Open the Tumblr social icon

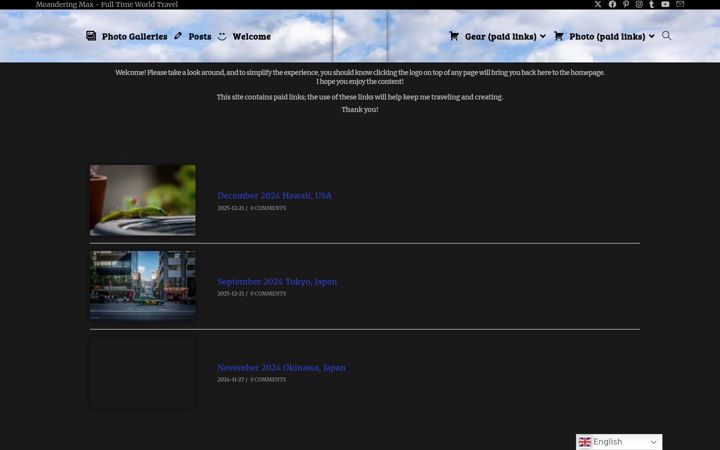[x=651, y=4]
